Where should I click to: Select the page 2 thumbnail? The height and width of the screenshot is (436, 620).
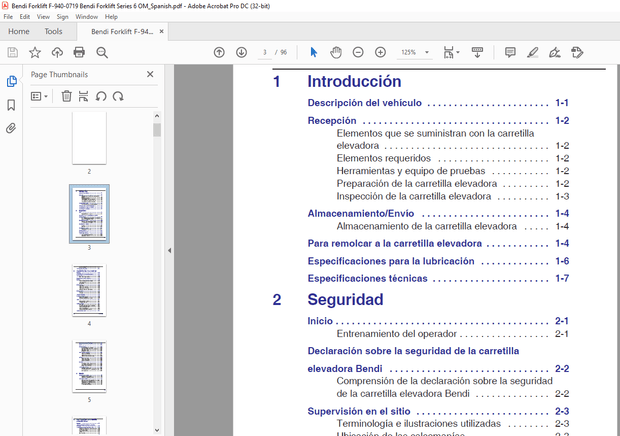click(89, 138)
